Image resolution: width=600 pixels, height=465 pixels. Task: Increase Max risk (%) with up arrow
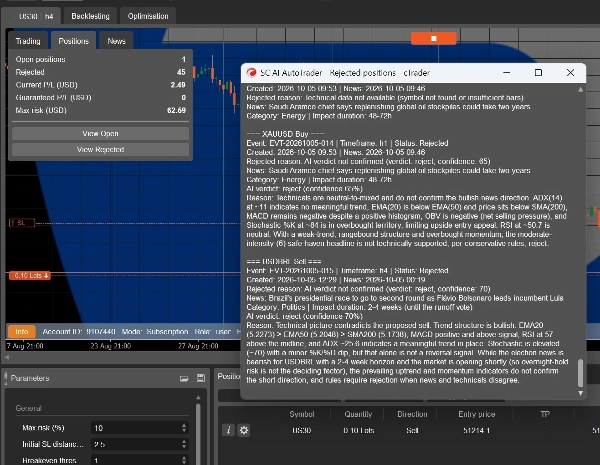coord(184,425)
